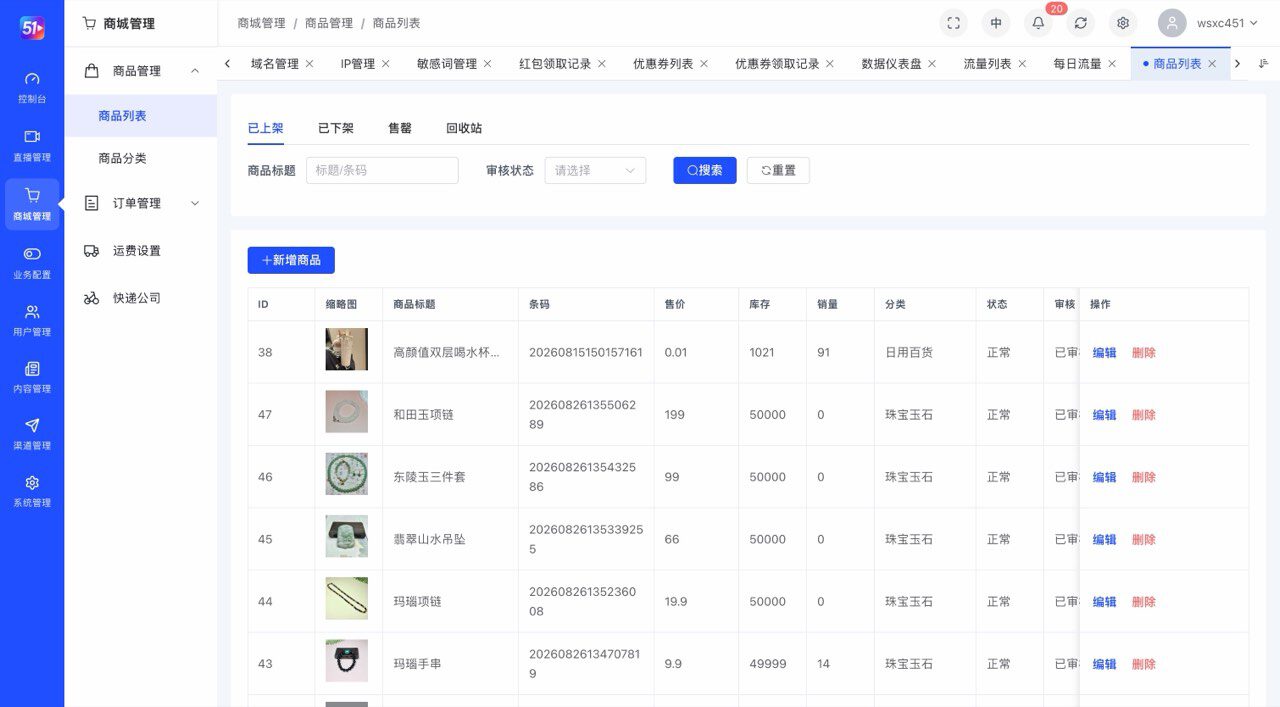
Task: Click 商品管理 in the breadcrumb
Action: point(329,23)
